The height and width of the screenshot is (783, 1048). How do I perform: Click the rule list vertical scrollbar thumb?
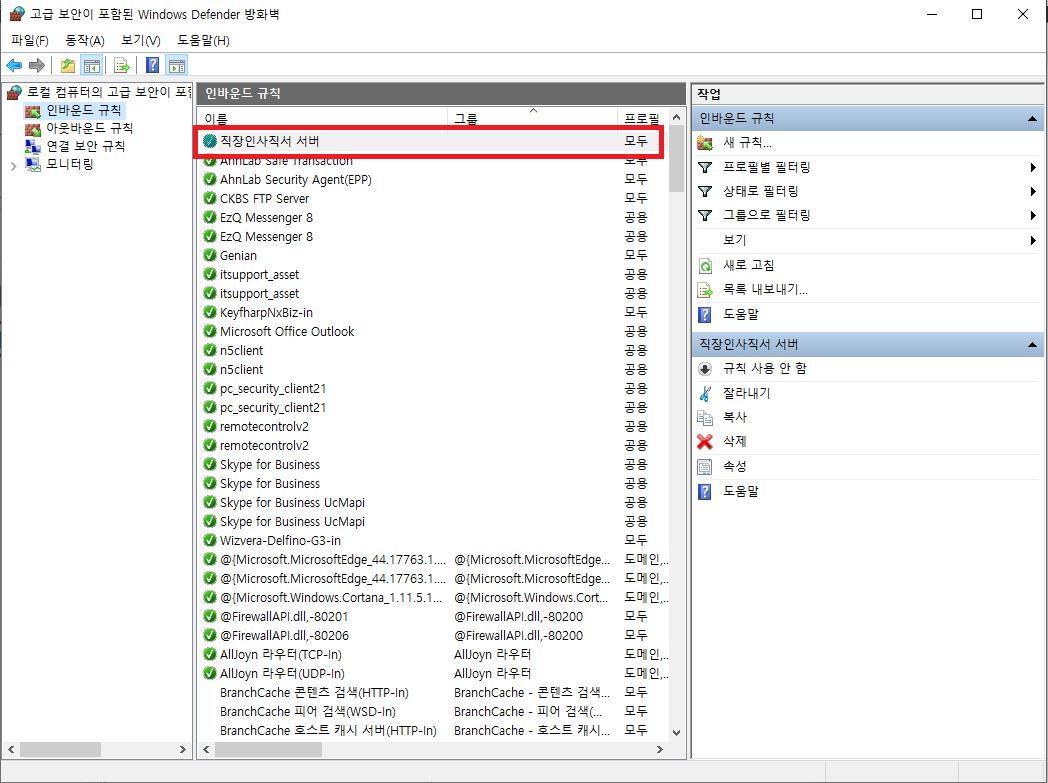point(676,158)
